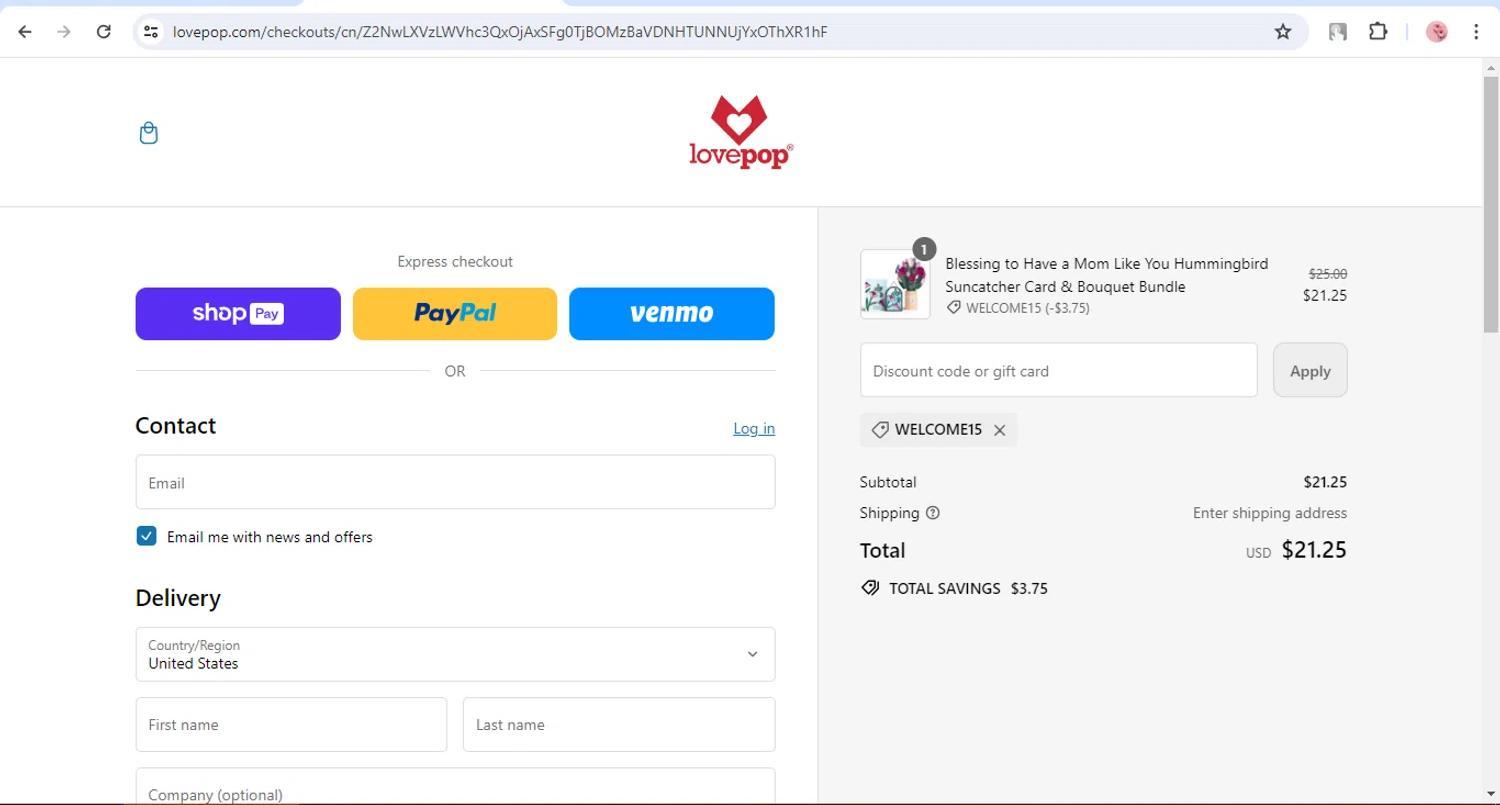Click the Shipping help question mark
1500x805 pixels.
click(x=933, y=513)
